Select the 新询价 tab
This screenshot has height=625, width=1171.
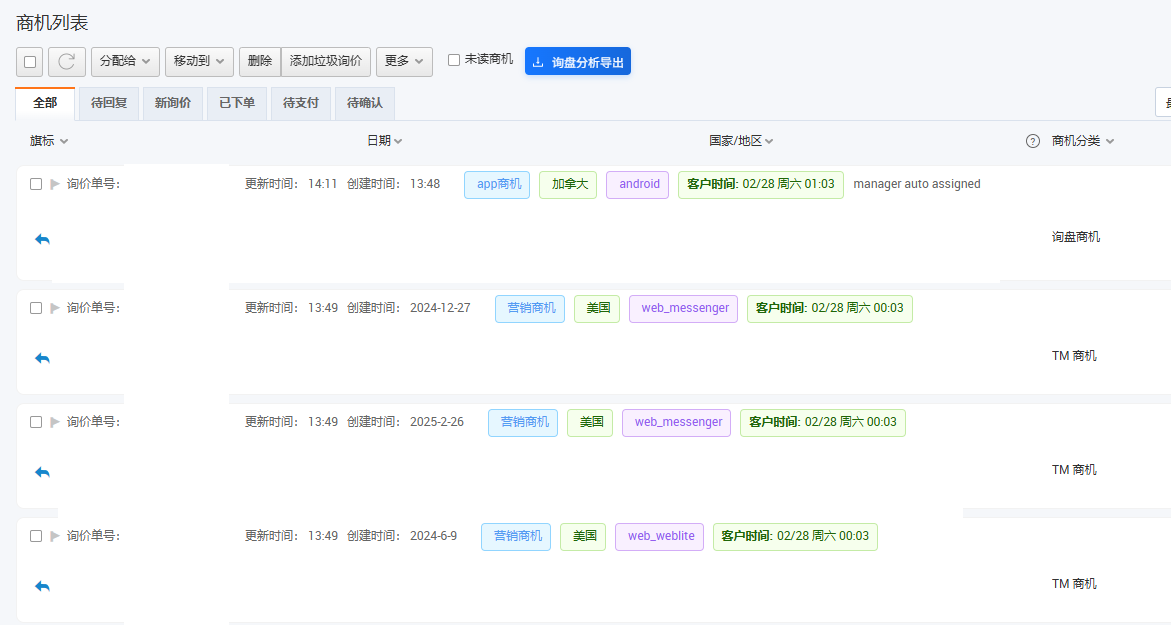173,103
